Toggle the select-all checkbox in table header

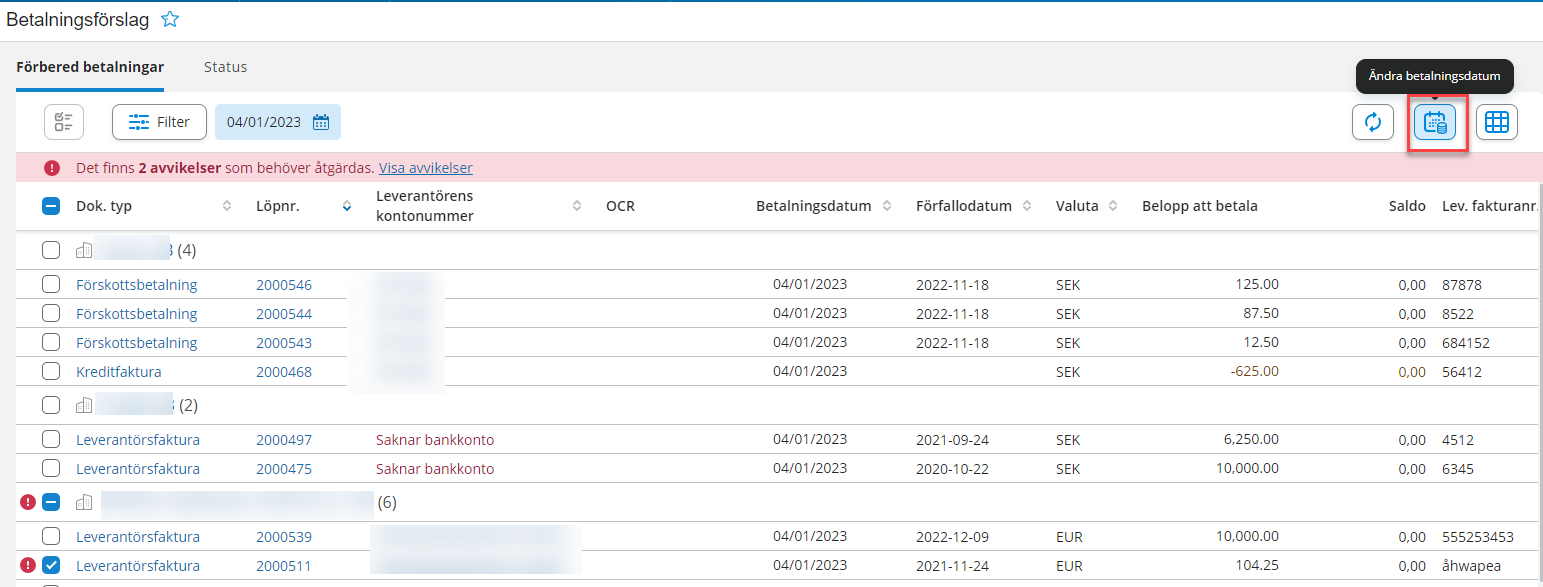51,206
